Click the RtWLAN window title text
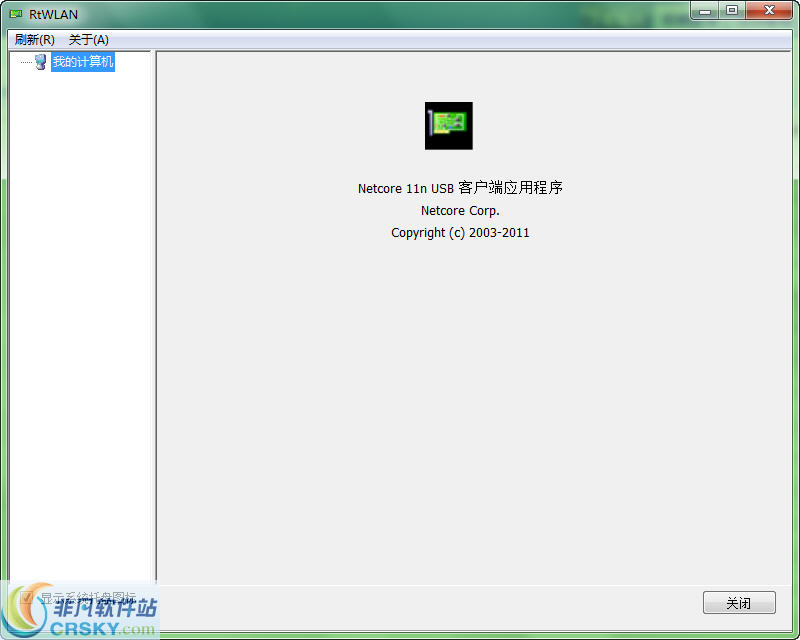The height and width of the screenshot is (640, 800). click(53, 14)
